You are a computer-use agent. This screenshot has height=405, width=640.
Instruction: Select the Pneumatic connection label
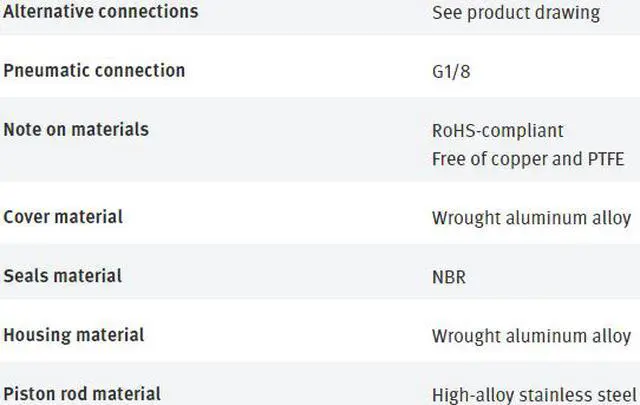[x=94, y=71]
